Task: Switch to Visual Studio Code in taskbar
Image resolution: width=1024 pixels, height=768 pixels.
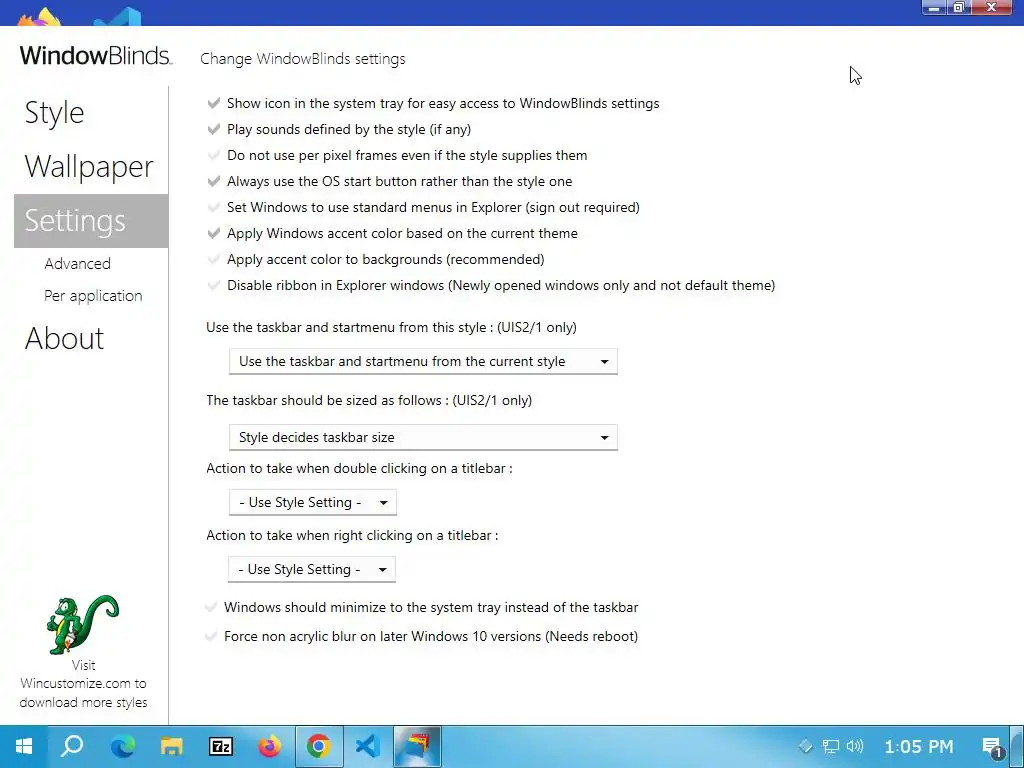Action: click(368, 746)
